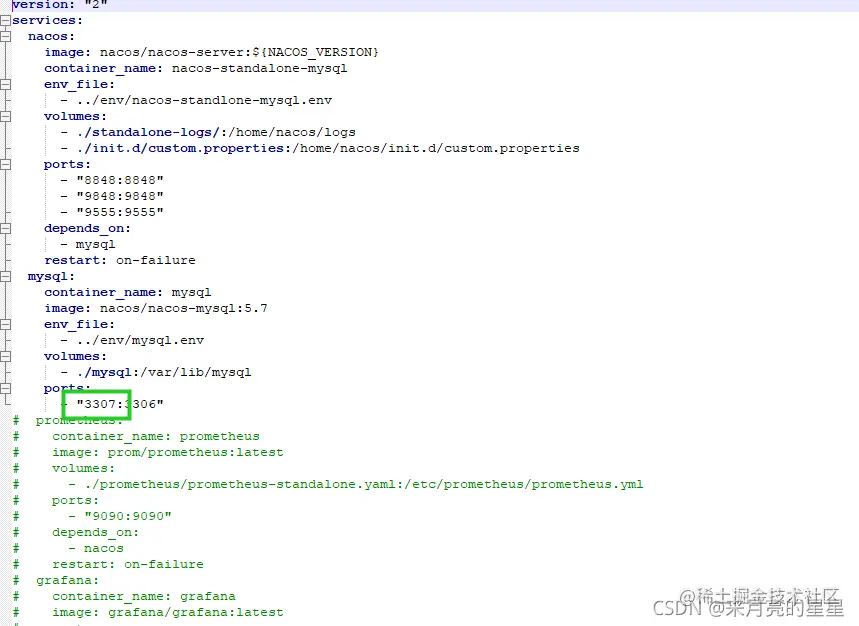Click commented 'container_name: grafana' line
The height and width of the screenshot is (626, 859).
click(144, 596)
